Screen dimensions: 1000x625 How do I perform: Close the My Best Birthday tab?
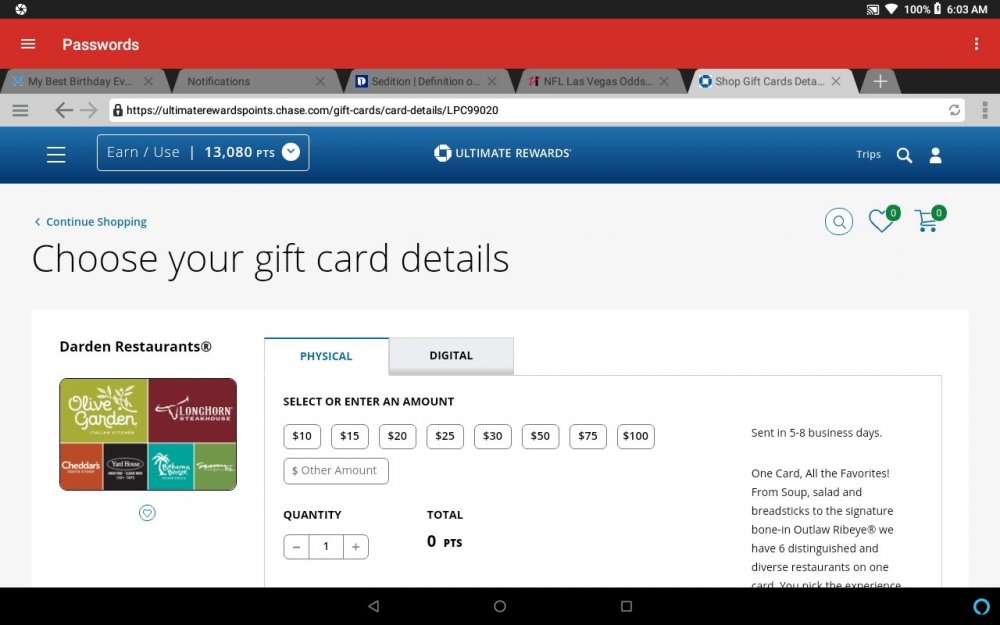(148, 81)
